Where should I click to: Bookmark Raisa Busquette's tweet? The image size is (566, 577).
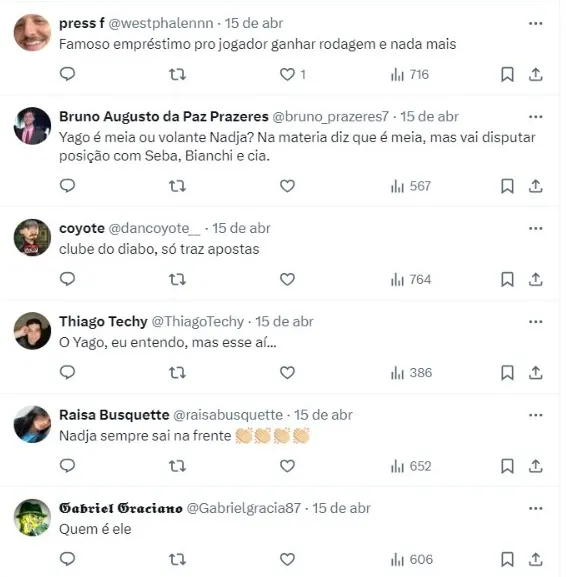(507, 466)
